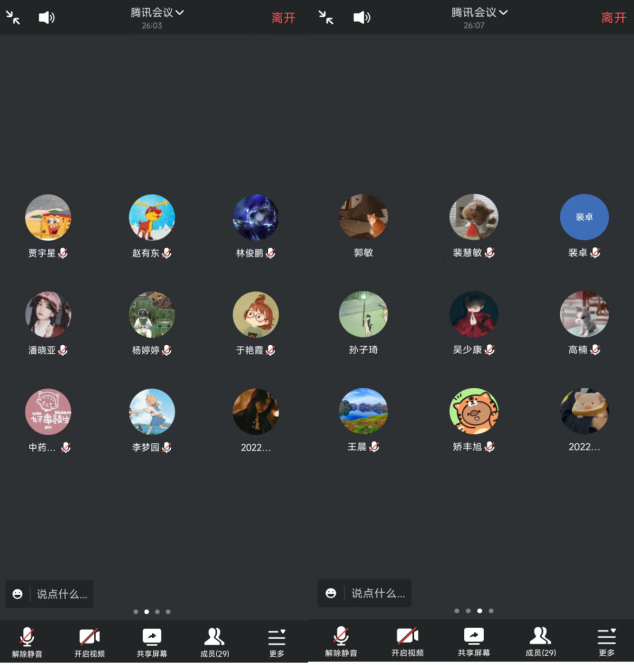634x665 pixels.
Task: Open emoji picker beside 说点什么 in the left screen
Action: point(18,593)
